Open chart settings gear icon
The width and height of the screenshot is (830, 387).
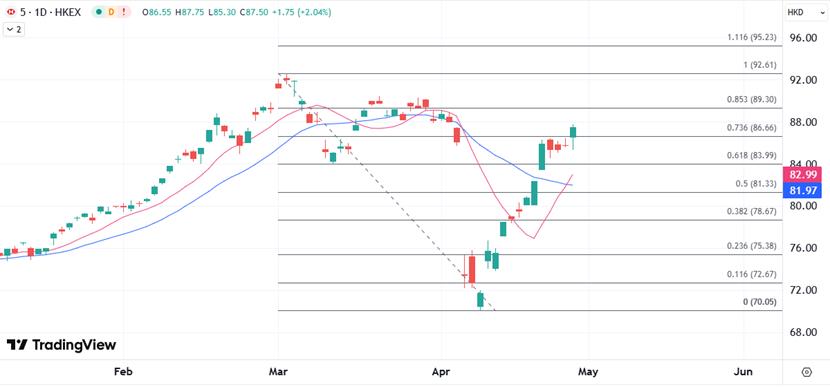[x=806, y=372]
